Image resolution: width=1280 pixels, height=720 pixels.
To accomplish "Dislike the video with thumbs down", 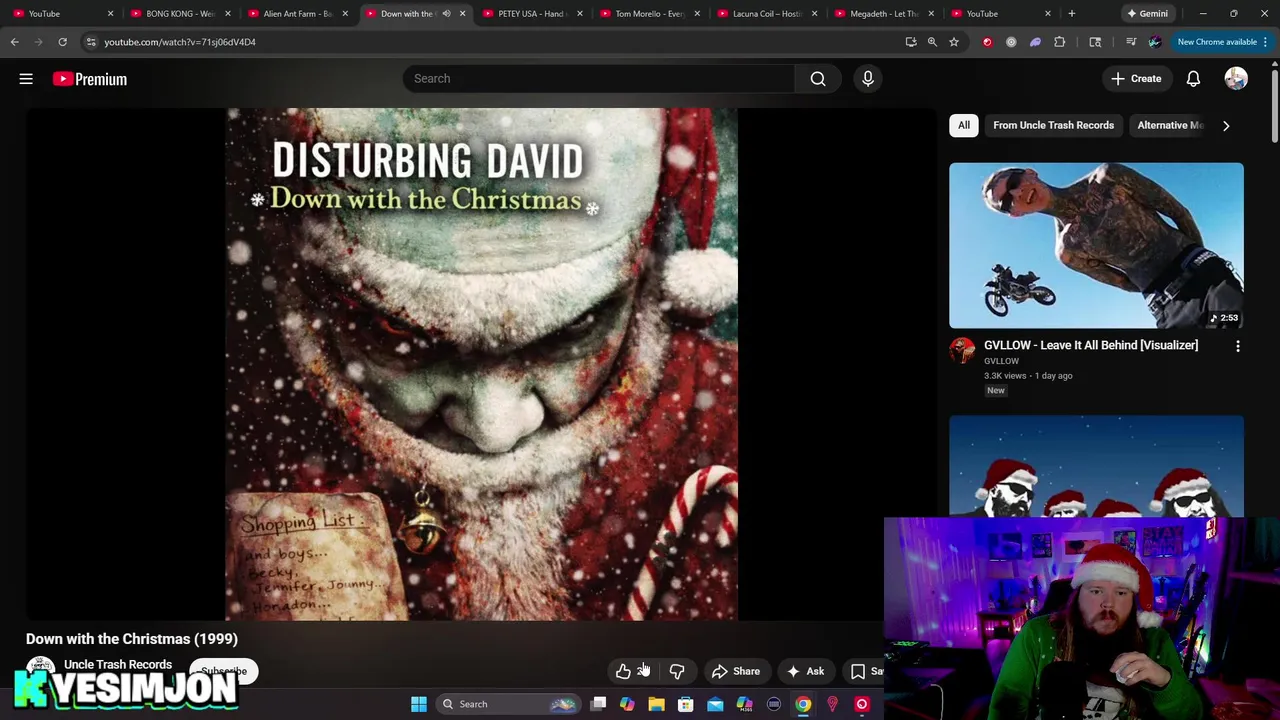I will 677,671.
